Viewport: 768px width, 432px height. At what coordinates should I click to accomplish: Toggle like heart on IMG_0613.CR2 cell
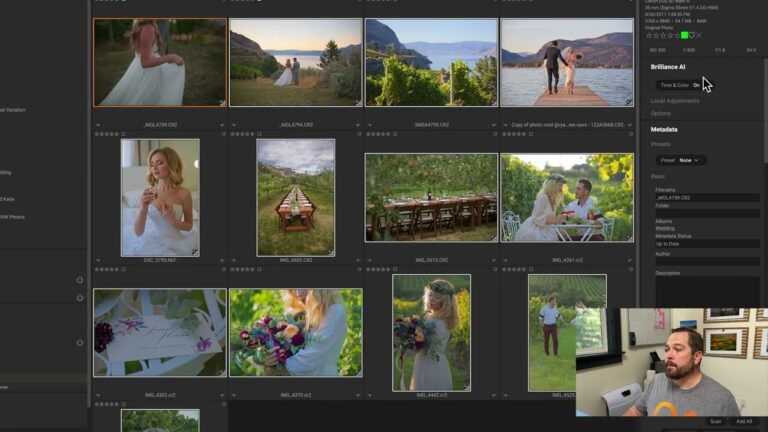click(x=495, y=134)
